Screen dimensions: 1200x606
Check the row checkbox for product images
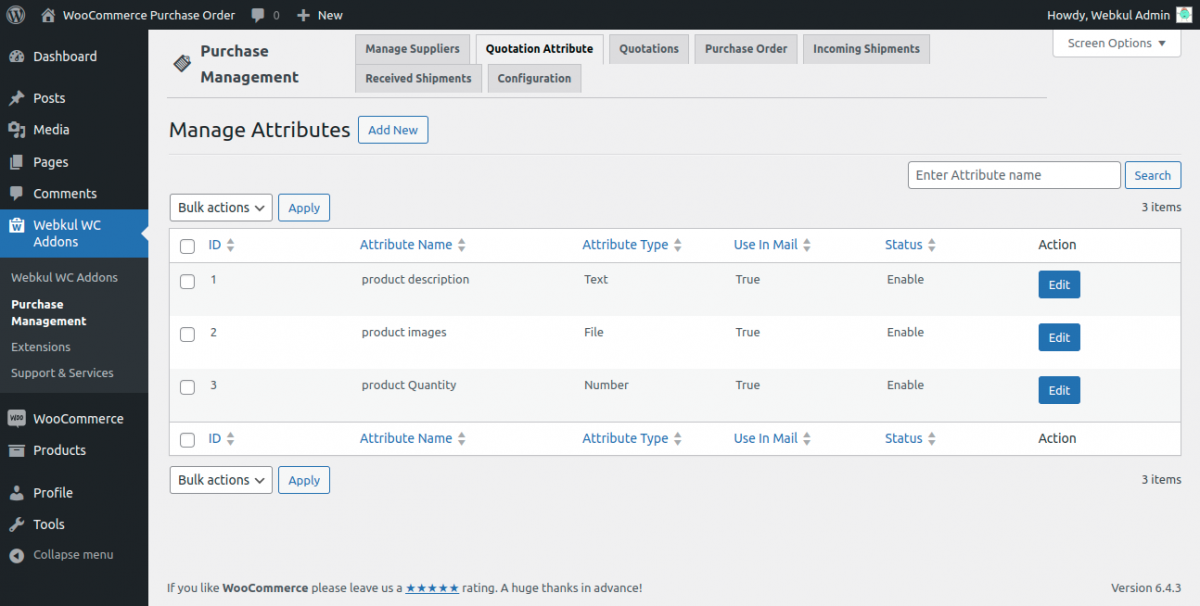187,334
